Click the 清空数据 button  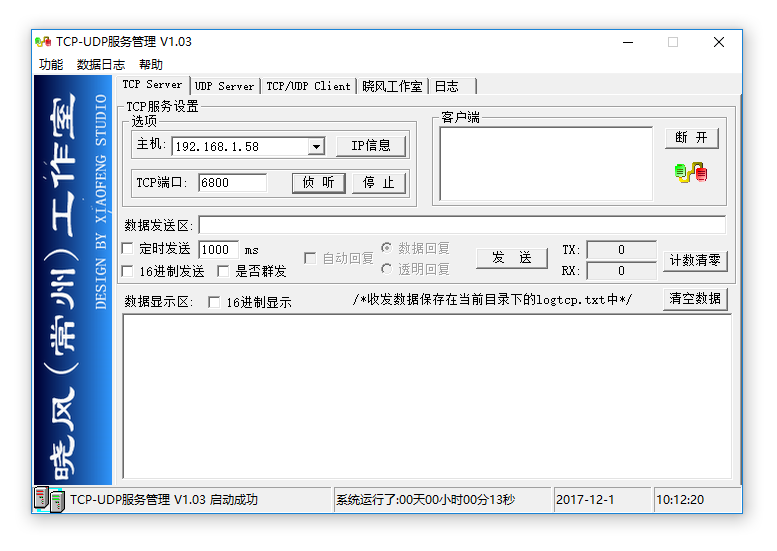point(695,299)
